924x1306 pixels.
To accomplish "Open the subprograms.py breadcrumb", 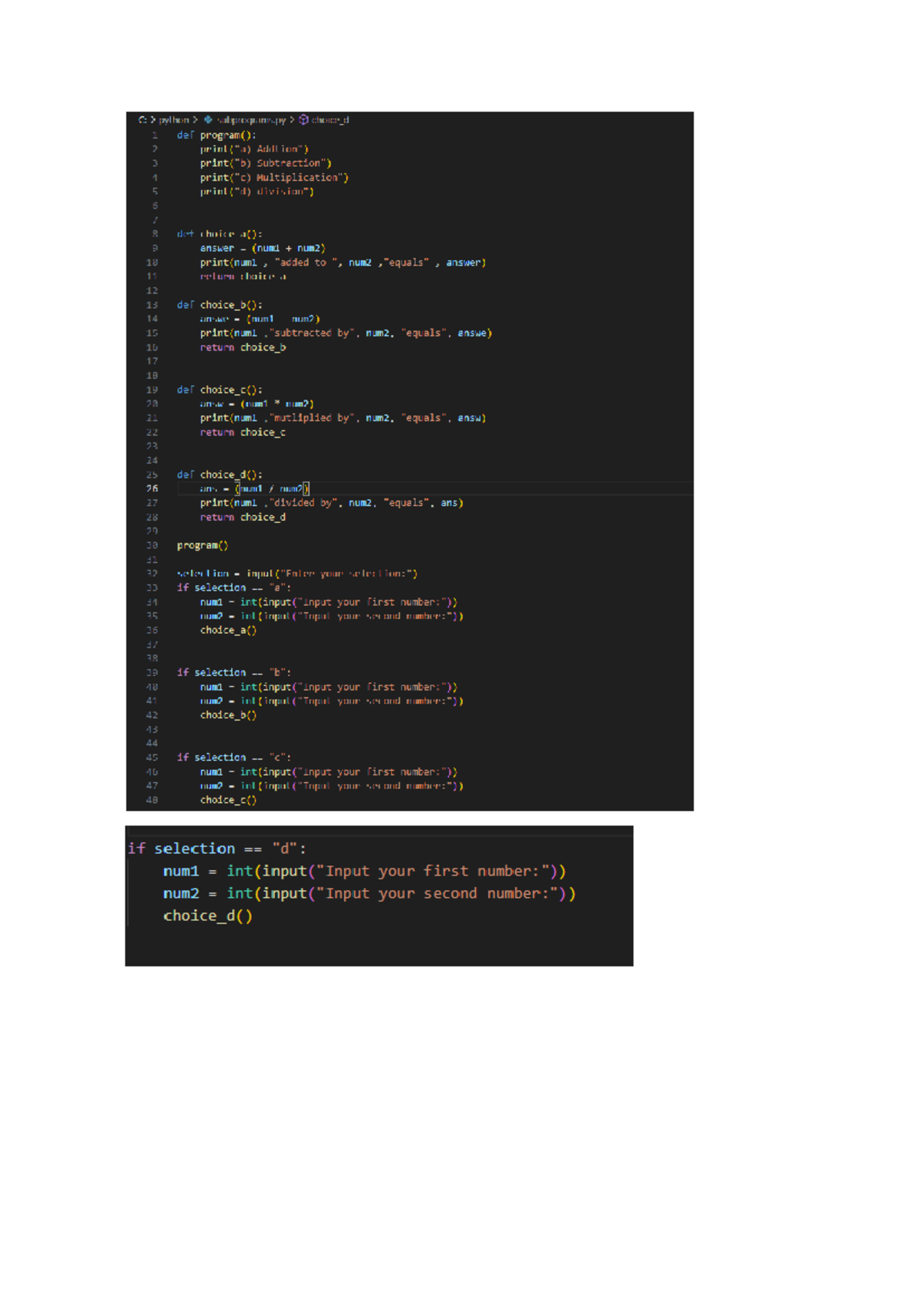I will (x=251, y=120).
